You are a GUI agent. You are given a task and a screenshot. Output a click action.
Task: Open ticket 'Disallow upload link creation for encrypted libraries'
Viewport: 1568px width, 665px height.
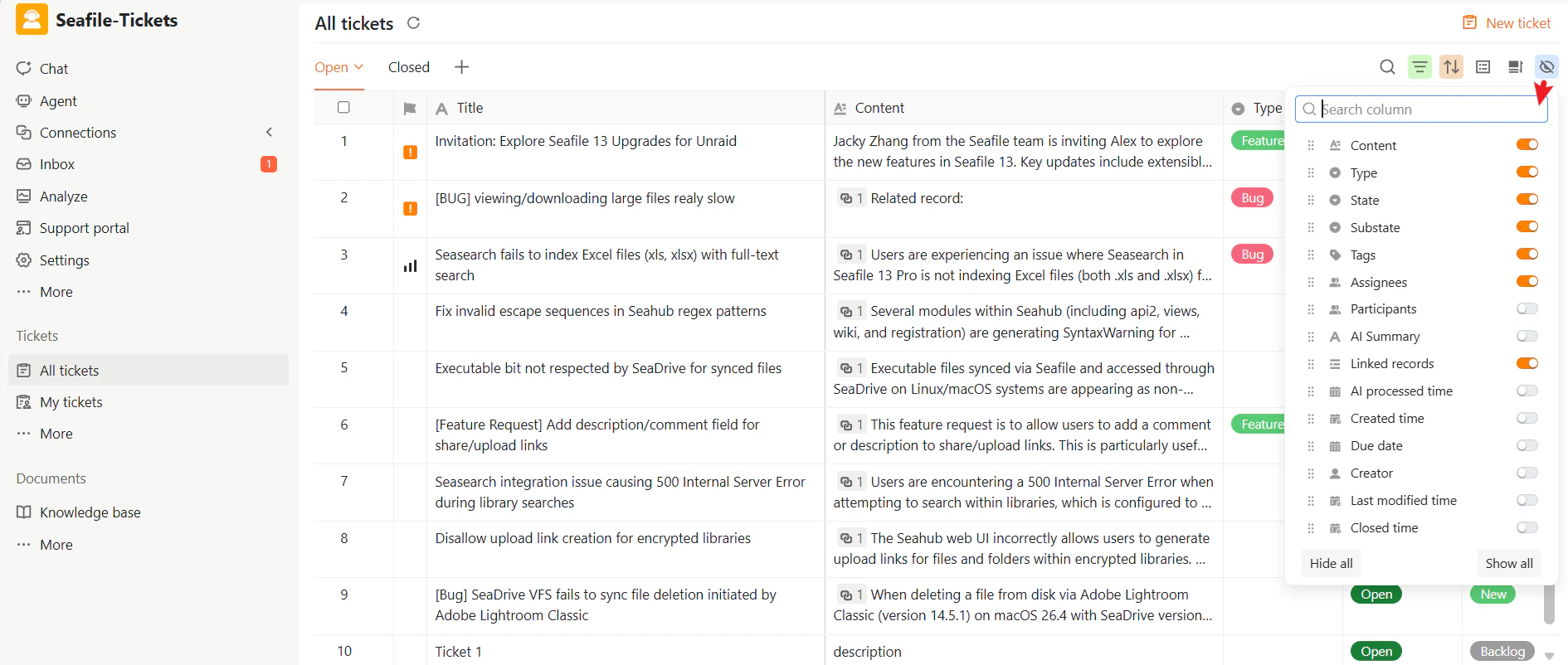pyautogui.click(x=592, y=538)
